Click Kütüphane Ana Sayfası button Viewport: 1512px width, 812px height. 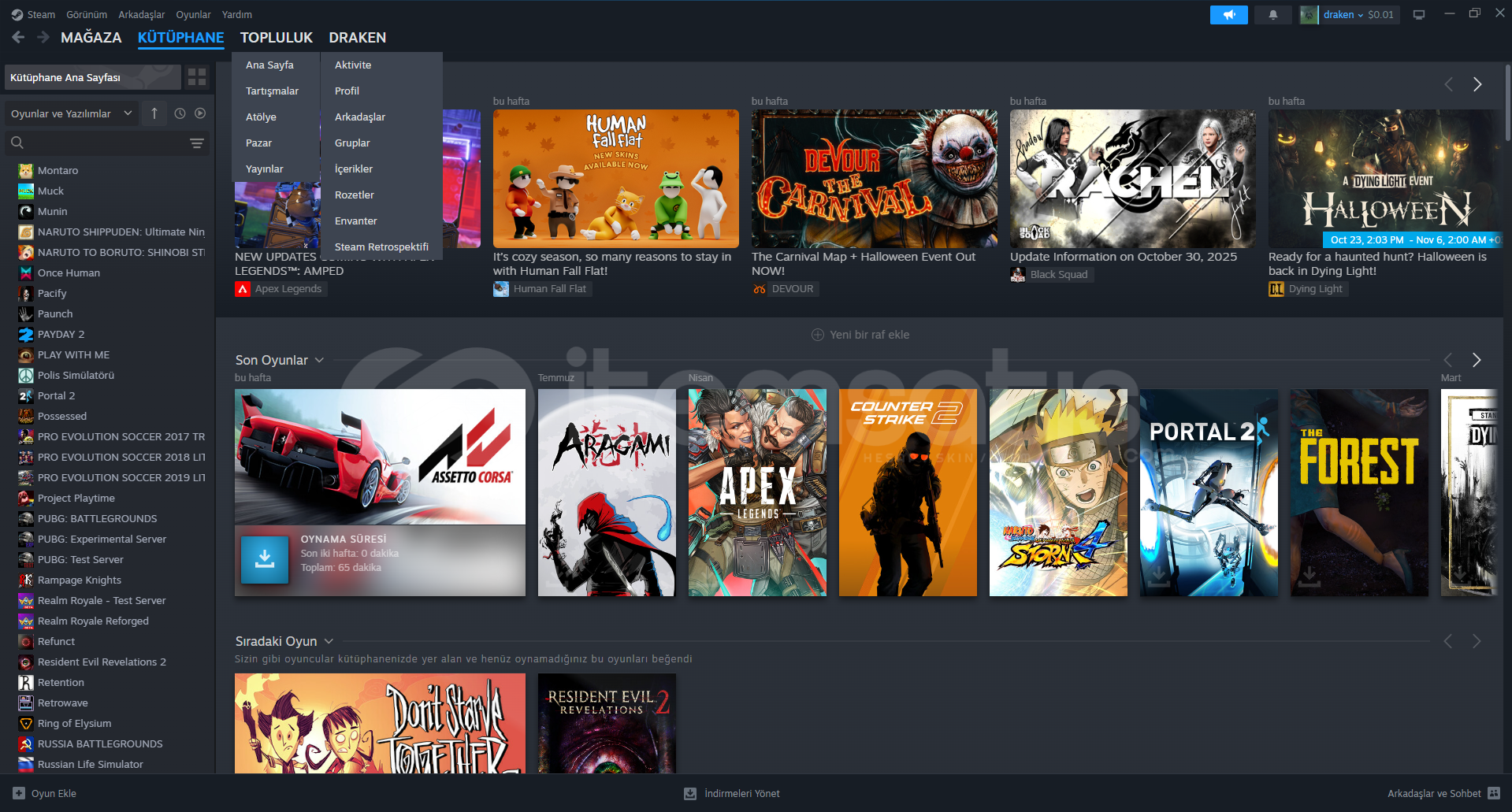93,77
